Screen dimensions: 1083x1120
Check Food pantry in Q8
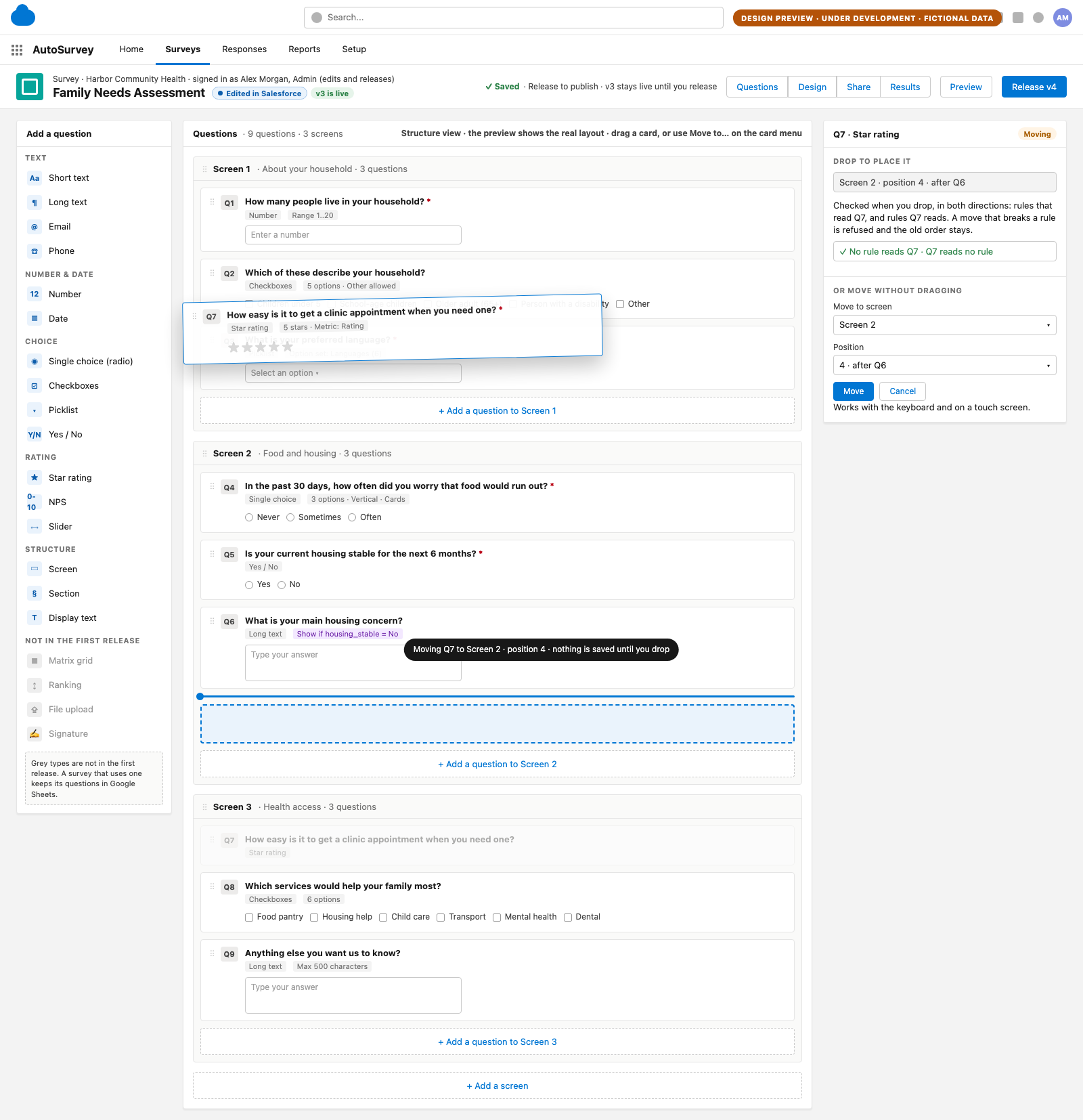(x=249, y=918)
